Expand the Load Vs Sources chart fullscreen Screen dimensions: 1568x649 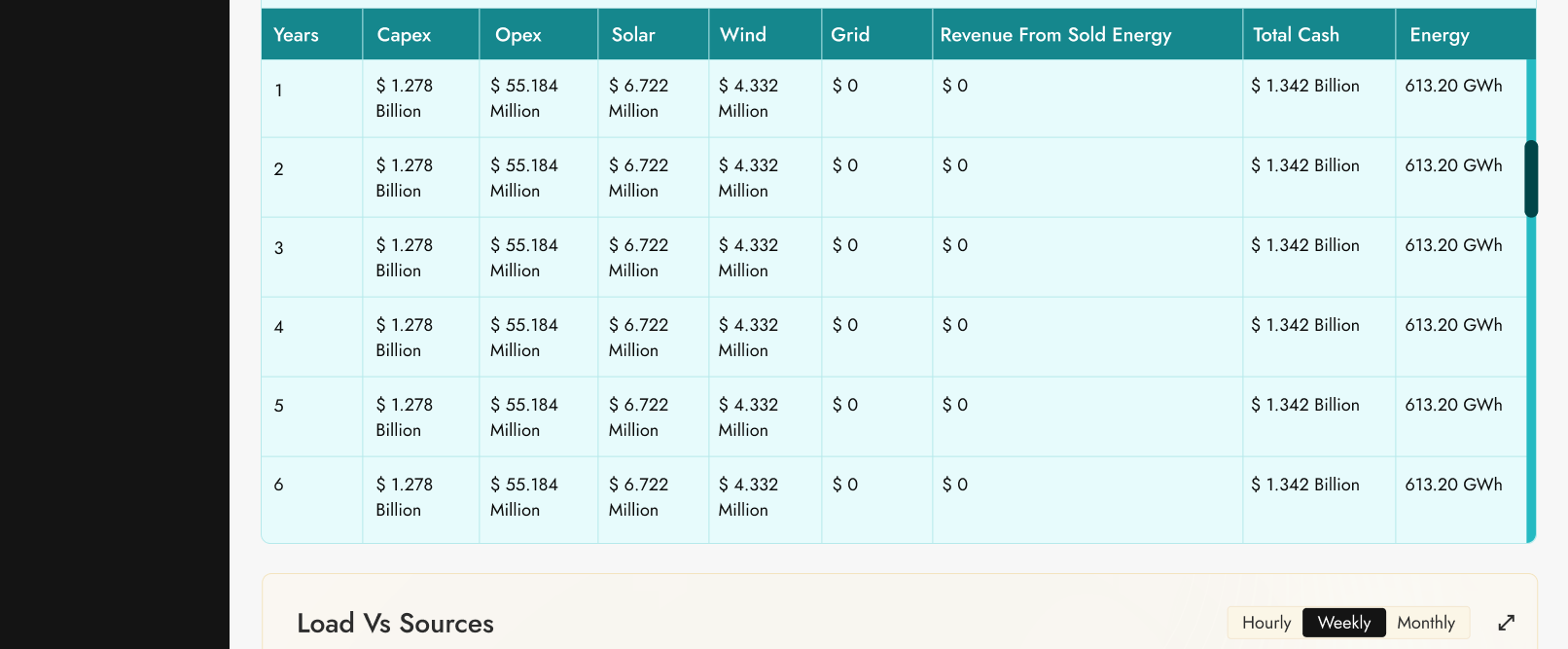[1506, 623]
